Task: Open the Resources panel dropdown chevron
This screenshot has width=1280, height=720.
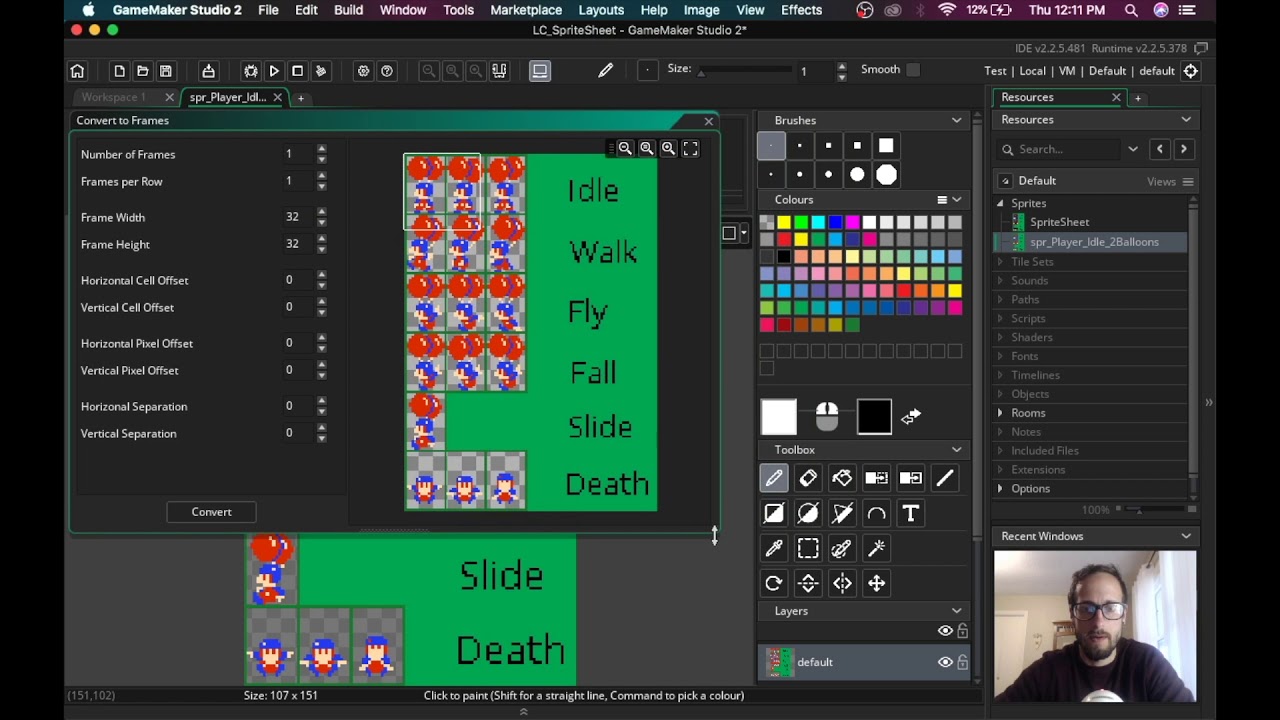Action: coord(1186,120)
